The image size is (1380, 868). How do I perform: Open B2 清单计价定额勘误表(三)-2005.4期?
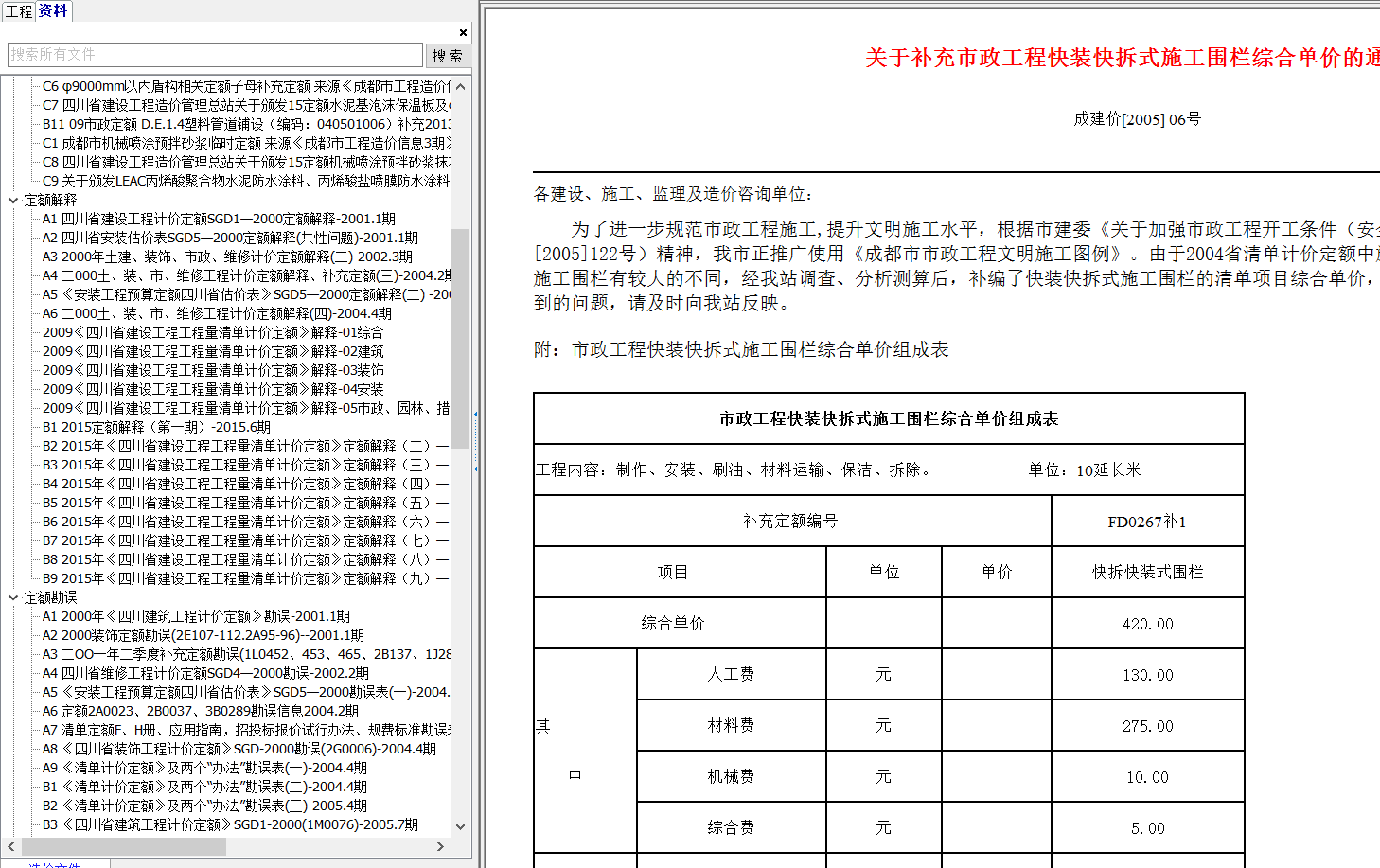click(204, 806)
